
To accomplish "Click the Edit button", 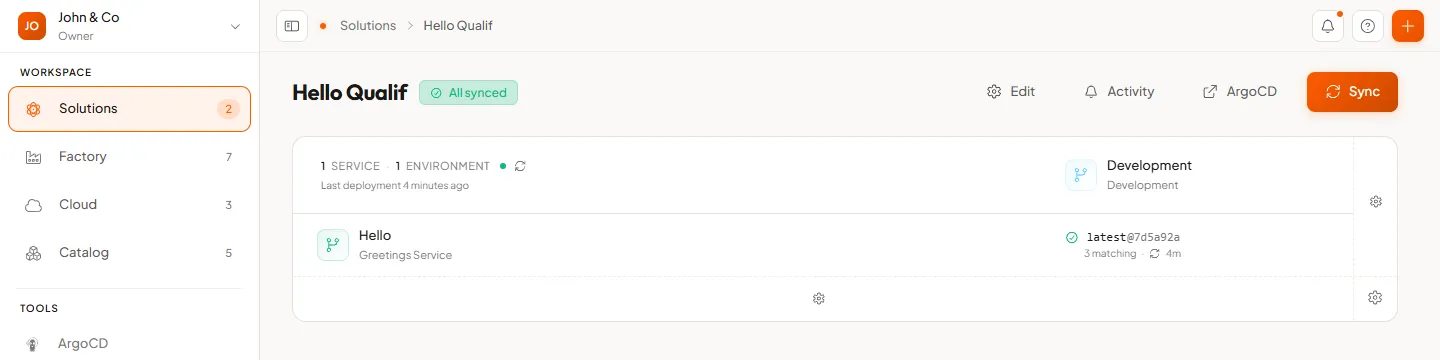I will (x=1011, y=92).
